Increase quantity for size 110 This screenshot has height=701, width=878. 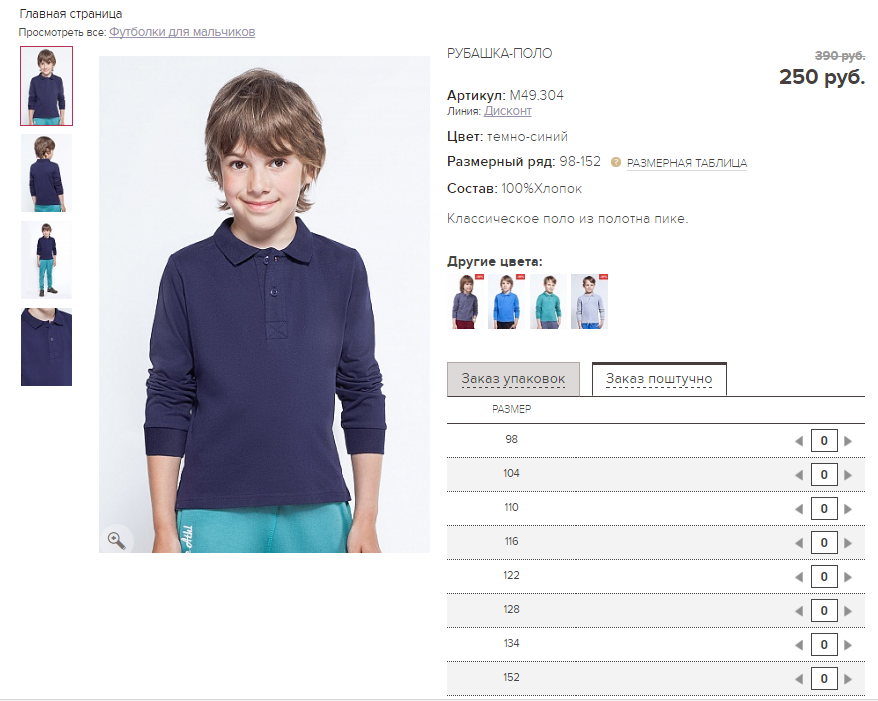point(848,509)
